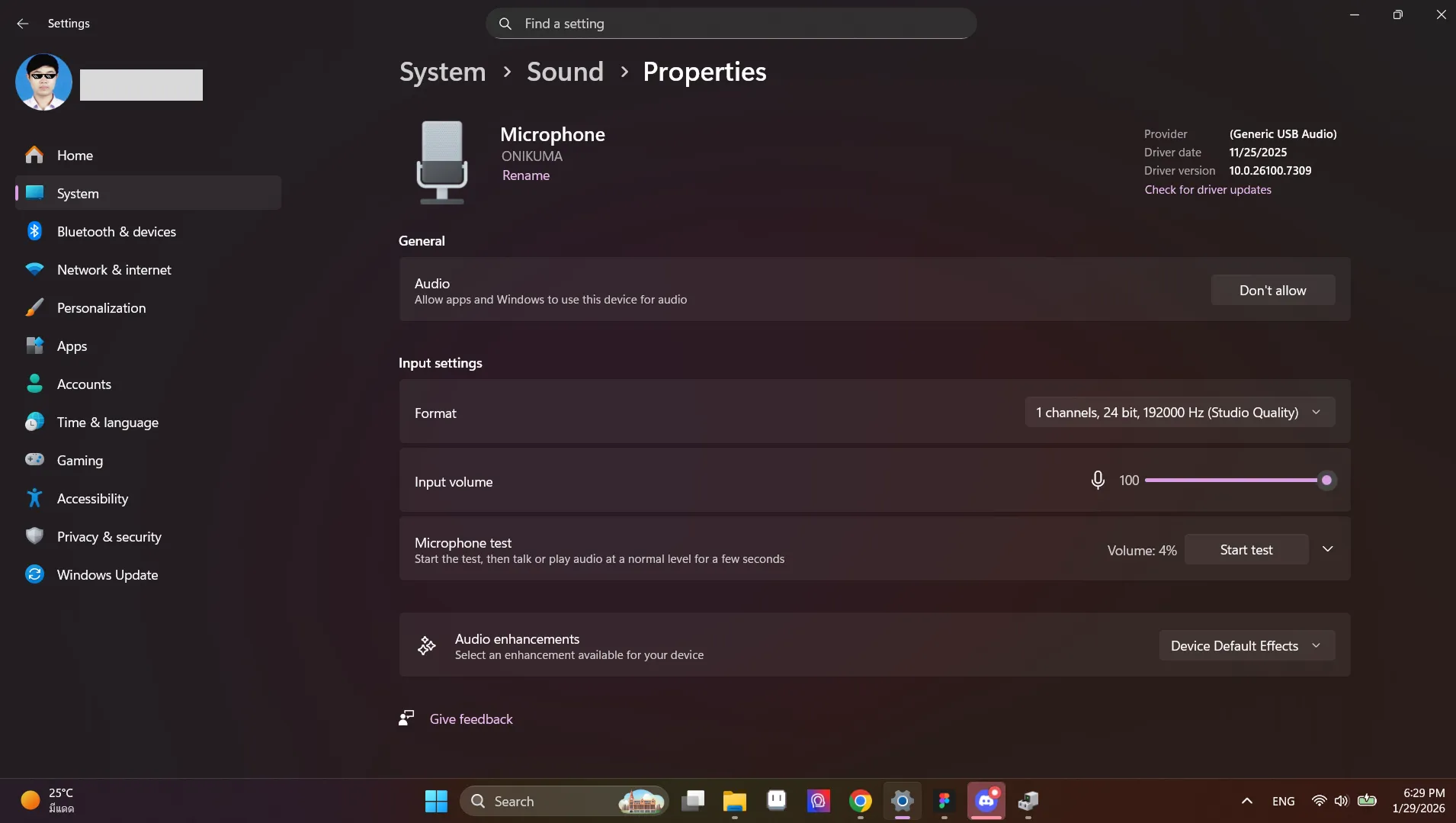Open Discord from the taskbar

click(x=986, y=801)
